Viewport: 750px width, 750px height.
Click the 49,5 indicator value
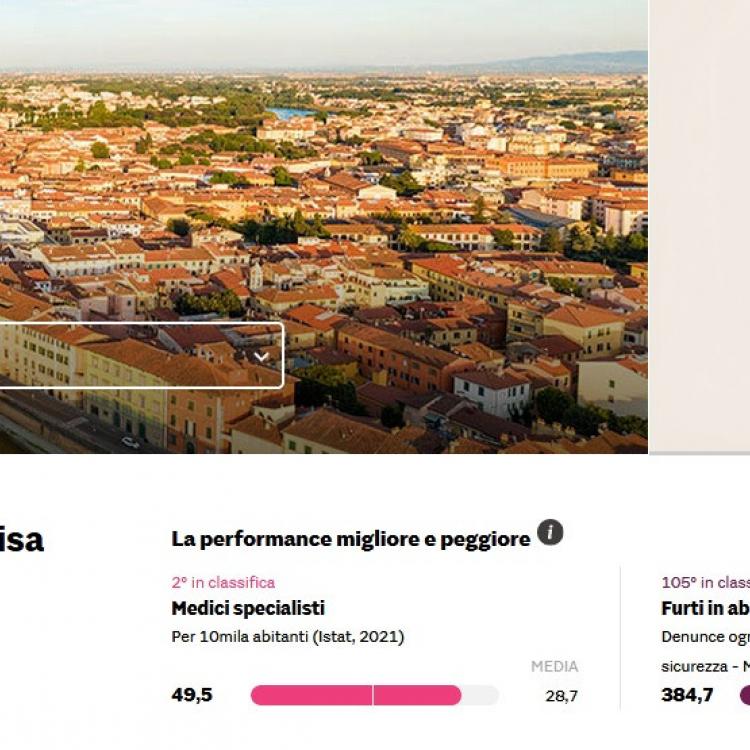[x=192, y=695]
